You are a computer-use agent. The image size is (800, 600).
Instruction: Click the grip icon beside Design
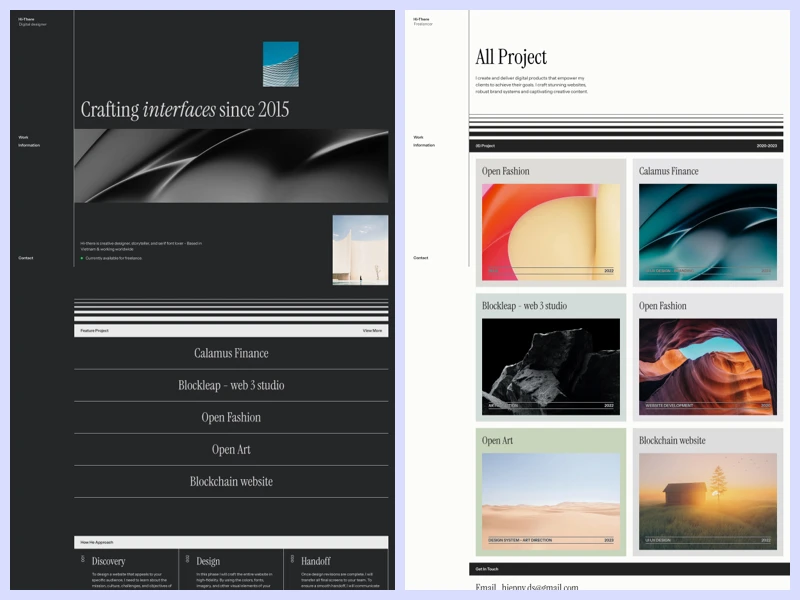187,559
